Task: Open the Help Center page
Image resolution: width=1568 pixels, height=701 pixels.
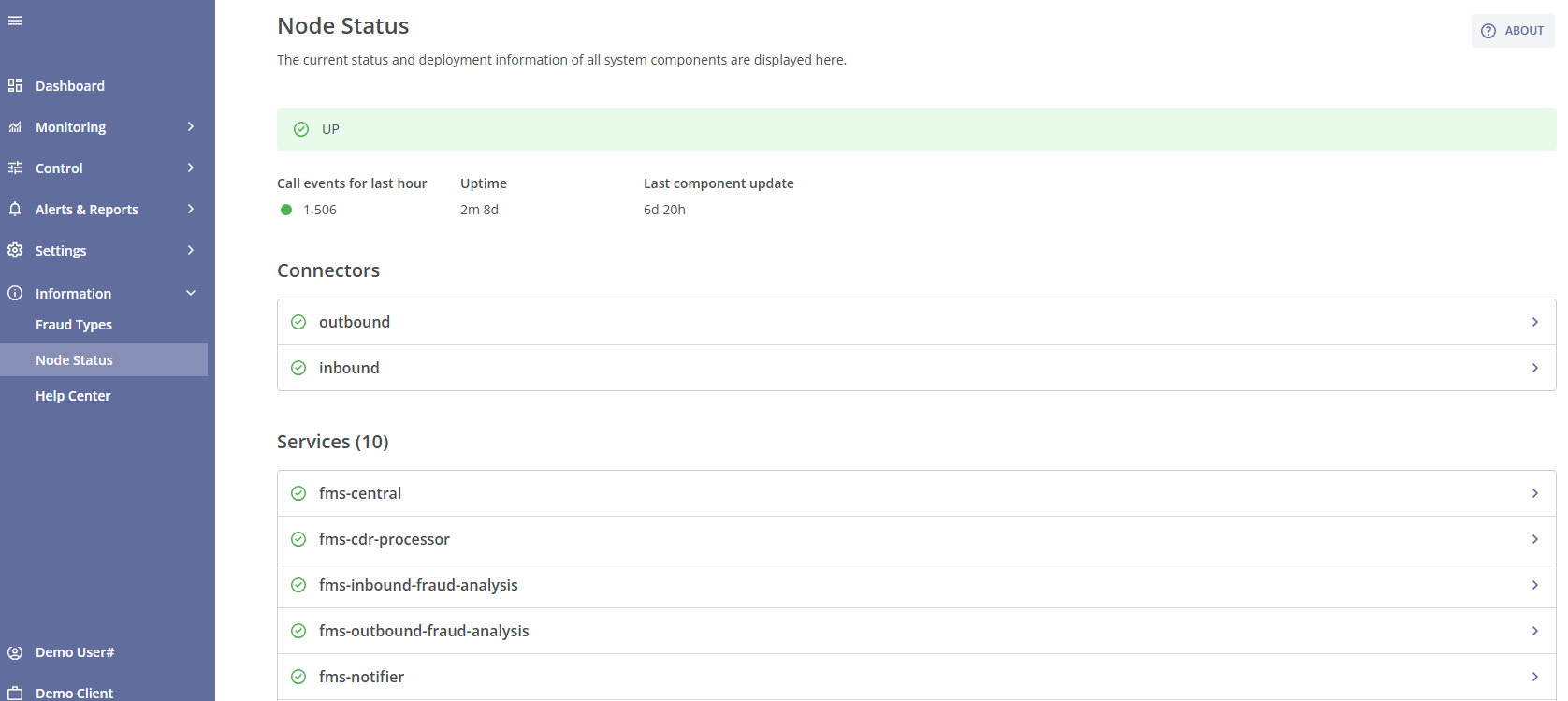Action: 73,396
